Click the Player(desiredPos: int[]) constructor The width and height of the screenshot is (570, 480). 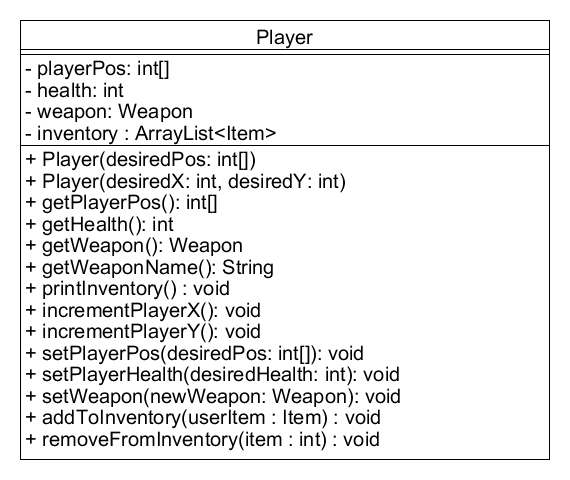(x=141, y=160)
